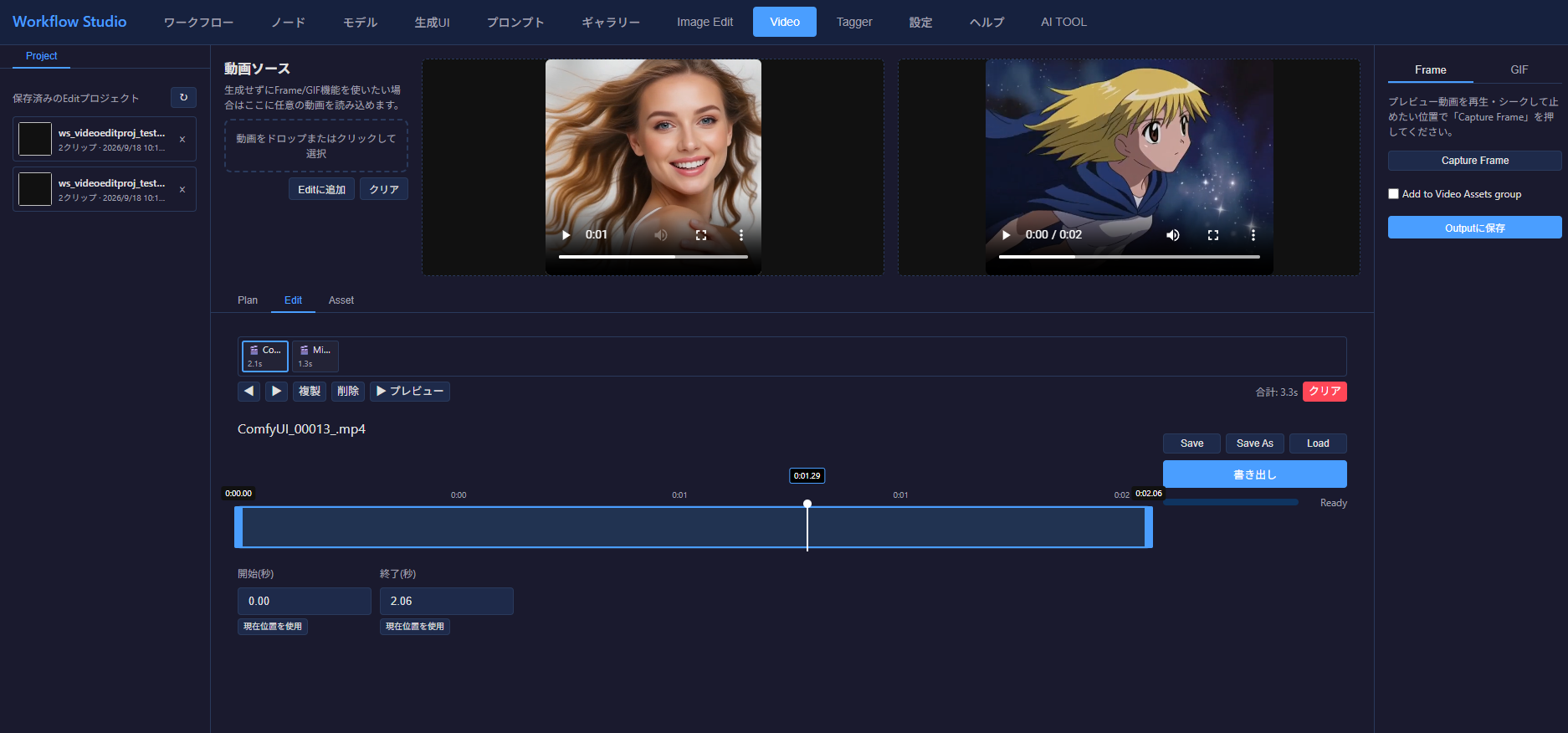Switch to the Frame tab
Viewport: 1568px width, 733px height.
1431,70
